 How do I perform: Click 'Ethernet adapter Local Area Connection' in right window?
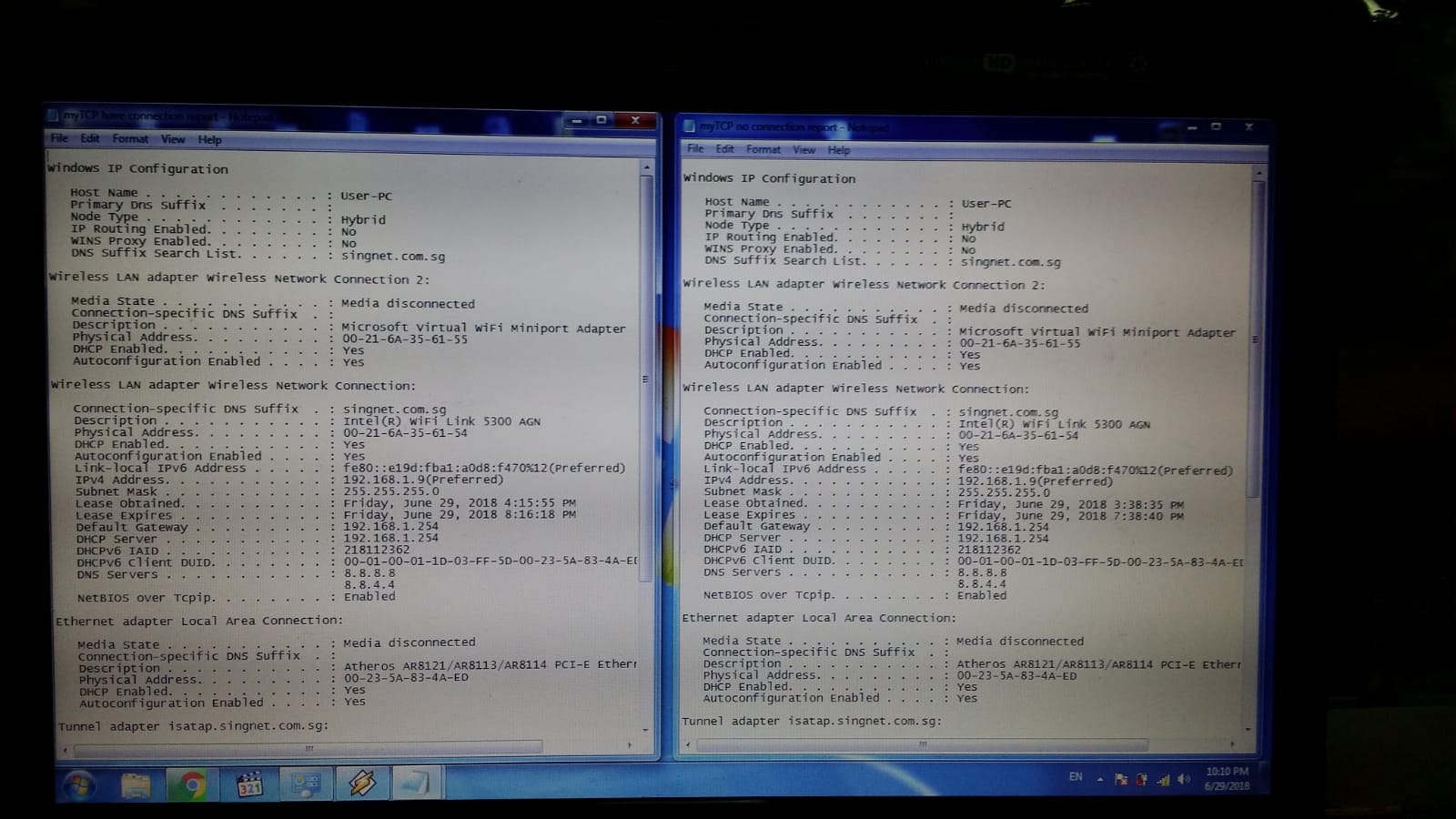[819, 618]
